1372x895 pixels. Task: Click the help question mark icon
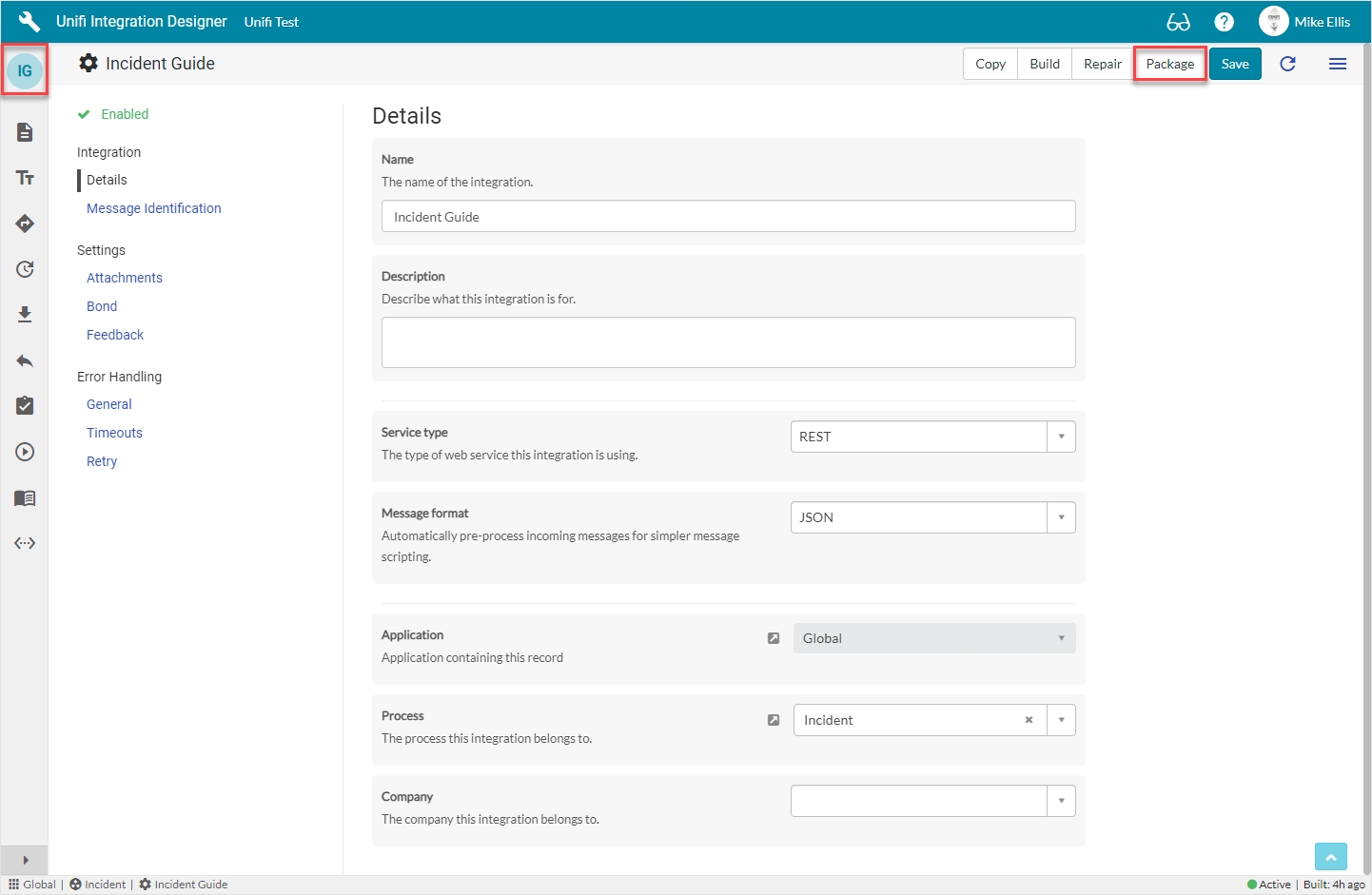pos(1224,22)
